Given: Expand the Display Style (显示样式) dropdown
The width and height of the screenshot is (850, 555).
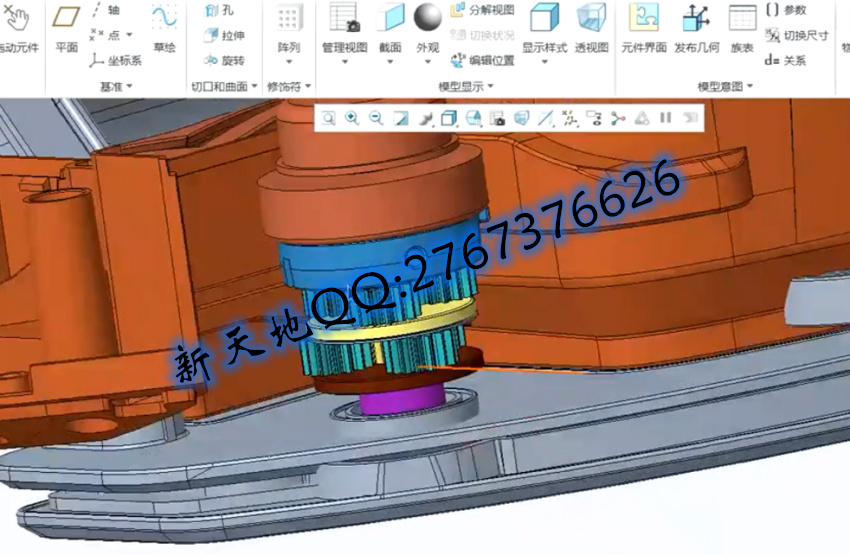Looking at the screenshot, I should [x=545, y=62].
